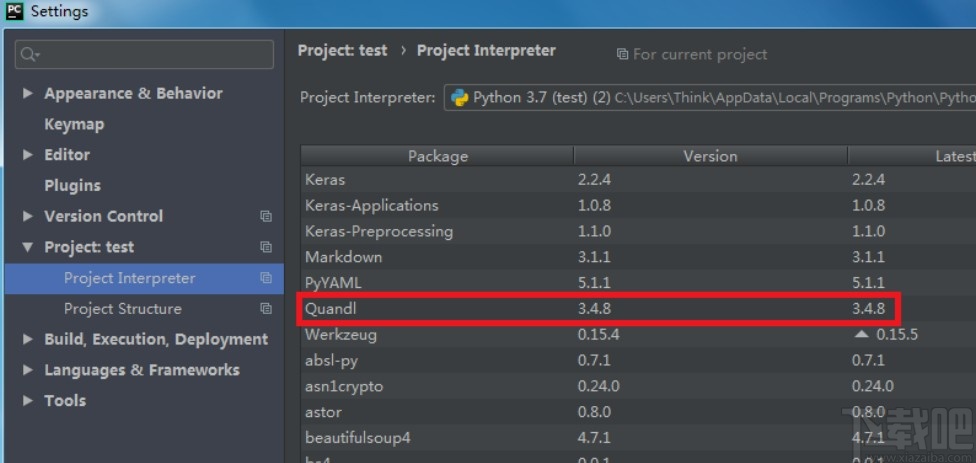Click the PyCharm logo in the title bar
976x463 pixels.
coord(14,12)
